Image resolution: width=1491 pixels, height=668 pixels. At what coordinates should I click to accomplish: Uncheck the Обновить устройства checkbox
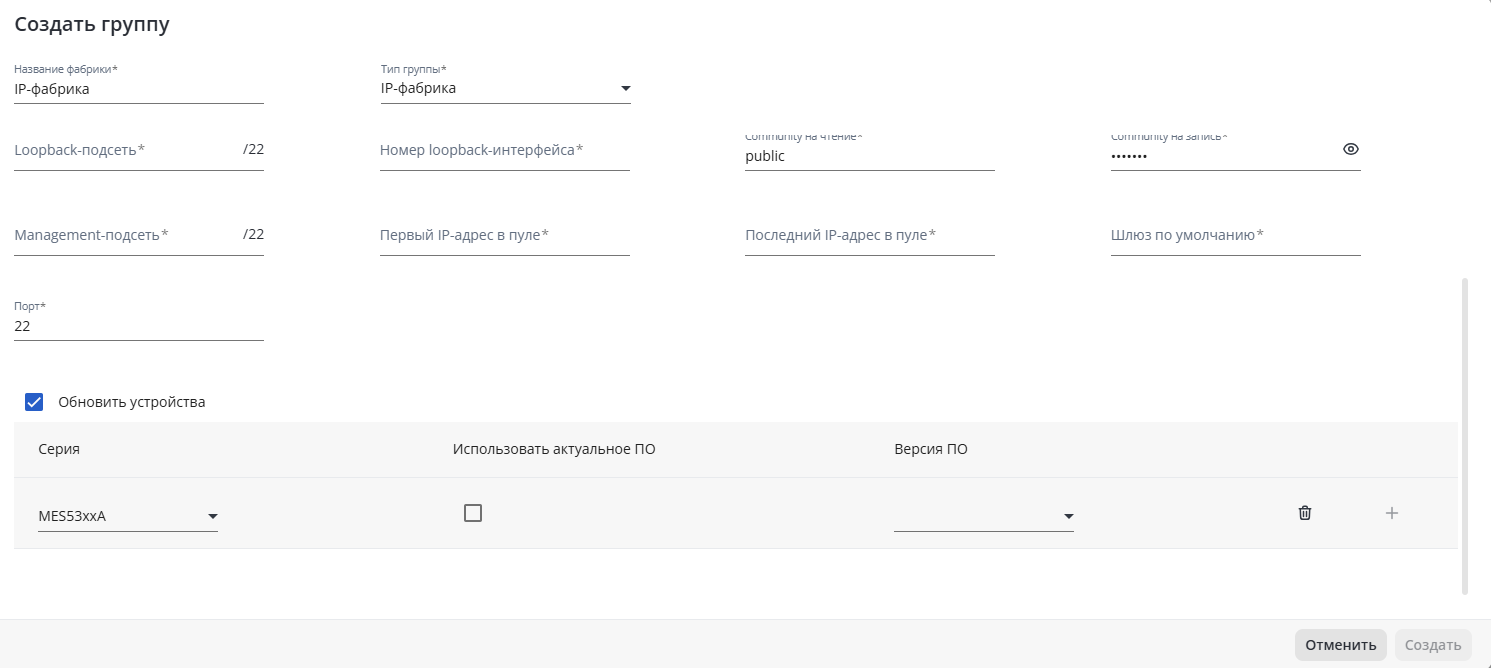(x=34, y=402)
